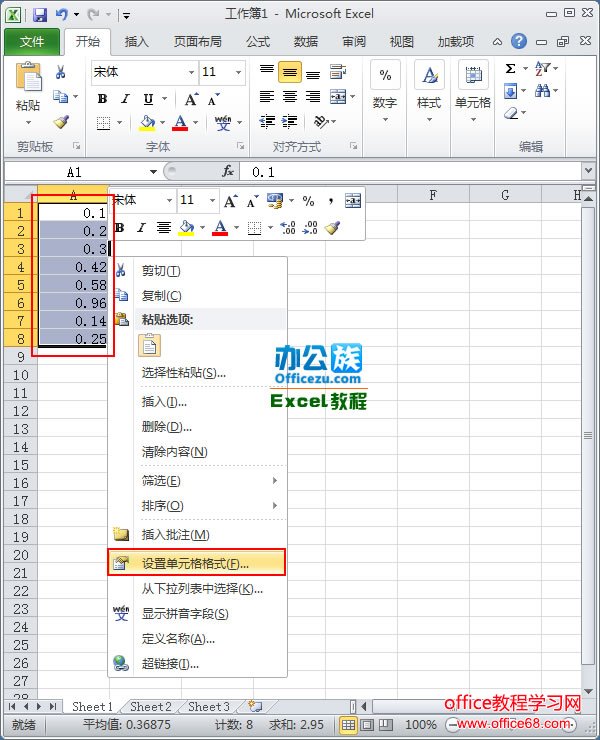Image resolution: width=600 pixels, height=740 pixels.
Task: Click the Help question mark icon
Action: pos(518,42)
